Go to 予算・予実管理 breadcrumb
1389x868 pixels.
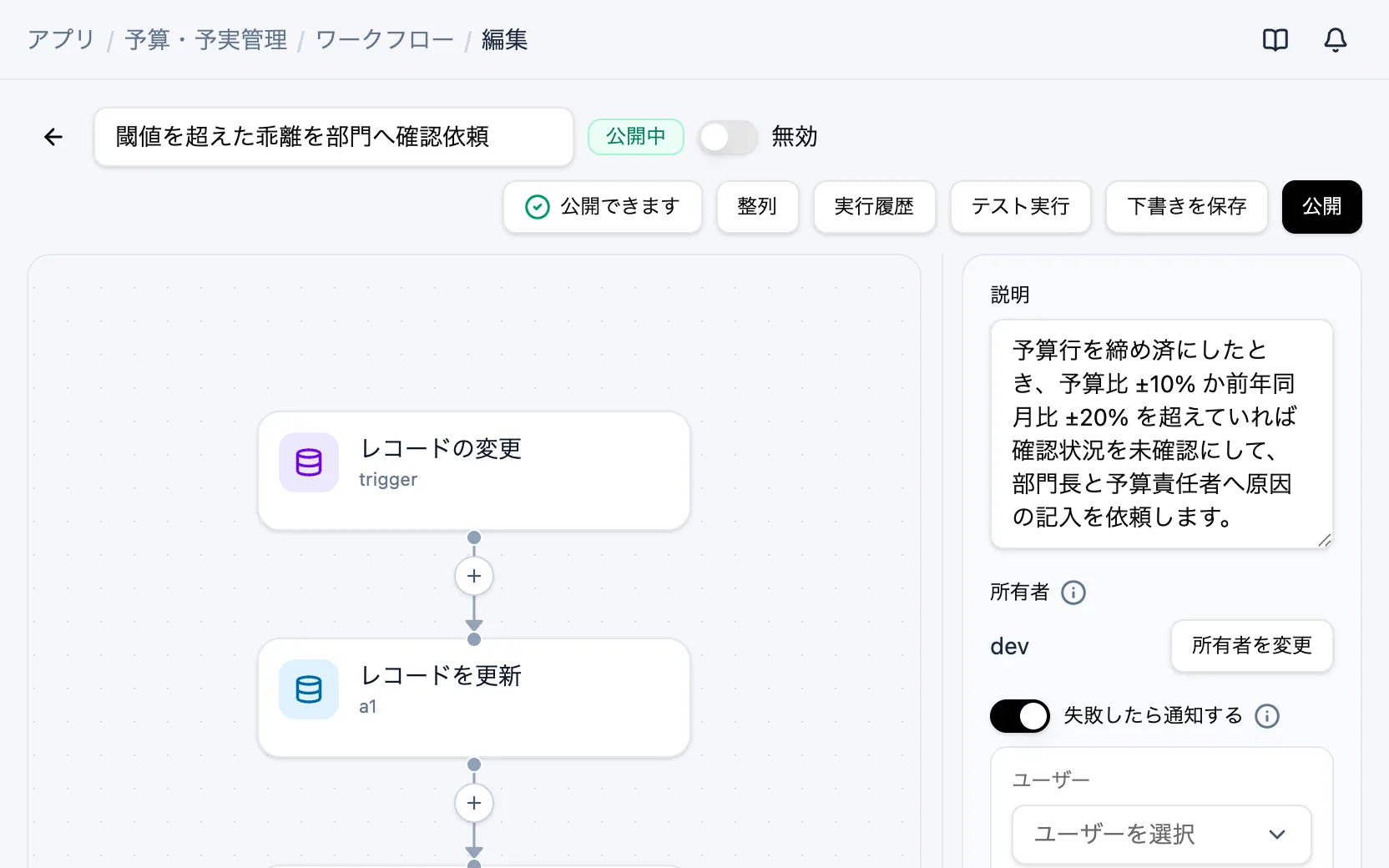pos(206,40)
